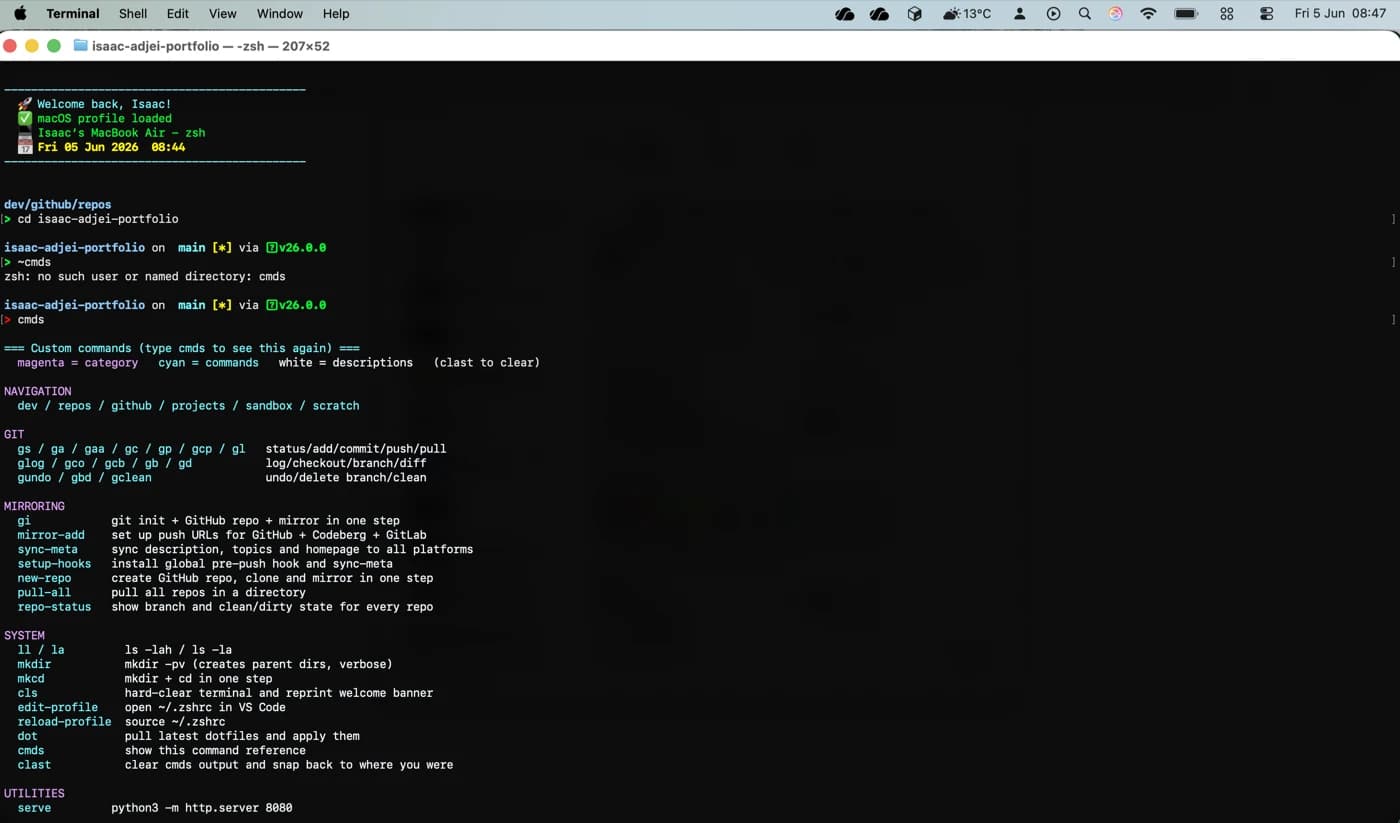This screenshot has height=823, width=1400.
Task: Click the 'gundo' git command
Action: 34,478
